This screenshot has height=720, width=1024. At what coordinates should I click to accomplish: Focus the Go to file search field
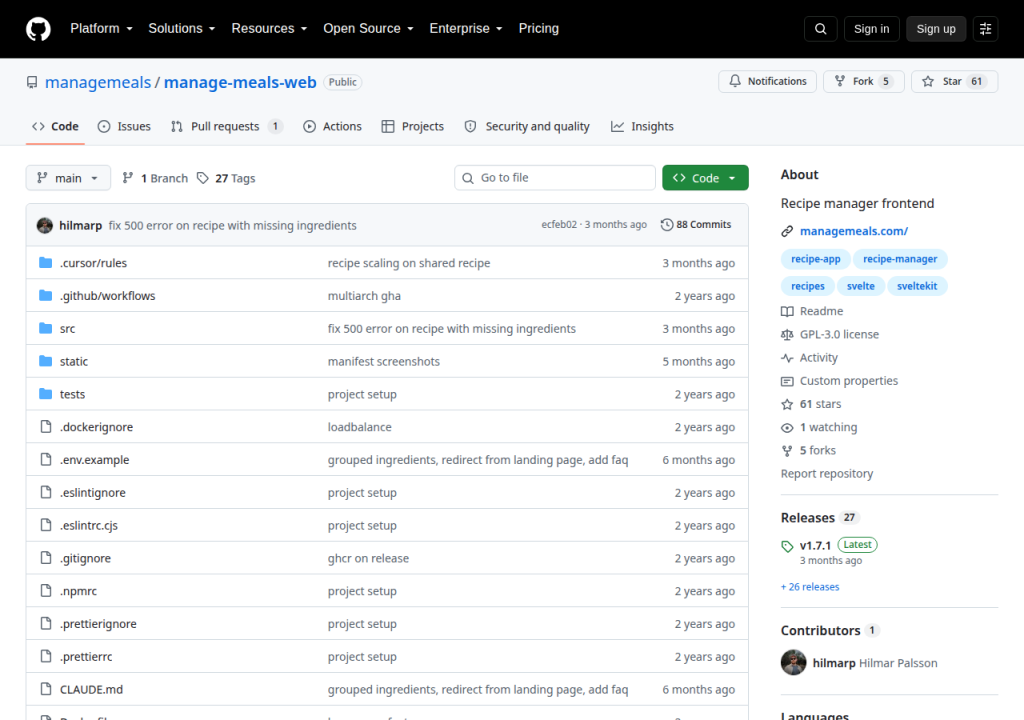(554, 178)
